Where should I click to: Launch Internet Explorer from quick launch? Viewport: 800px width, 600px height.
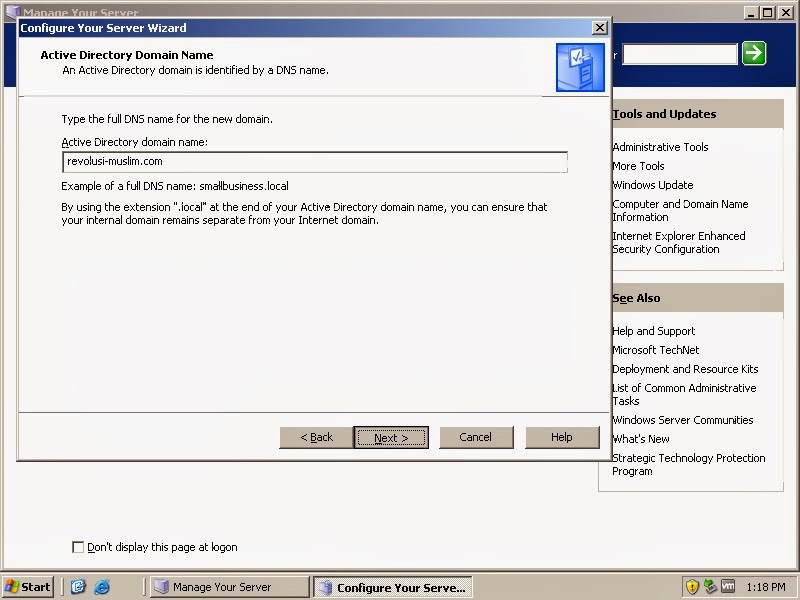[102, 587]
